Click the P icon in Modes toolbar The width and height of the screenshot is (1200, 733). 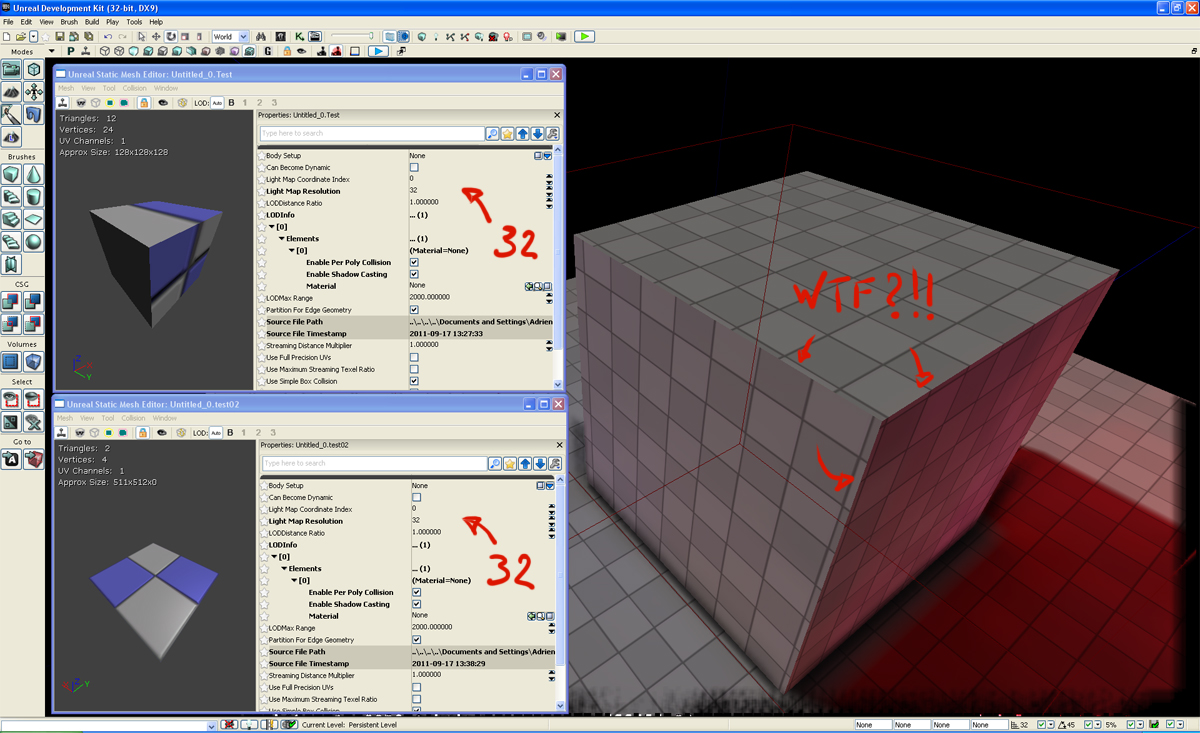71,51
